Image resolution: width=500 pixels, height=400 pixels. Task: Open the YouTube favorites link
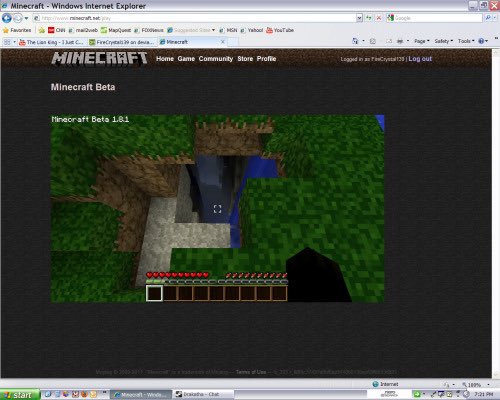(x=280, y=30)
